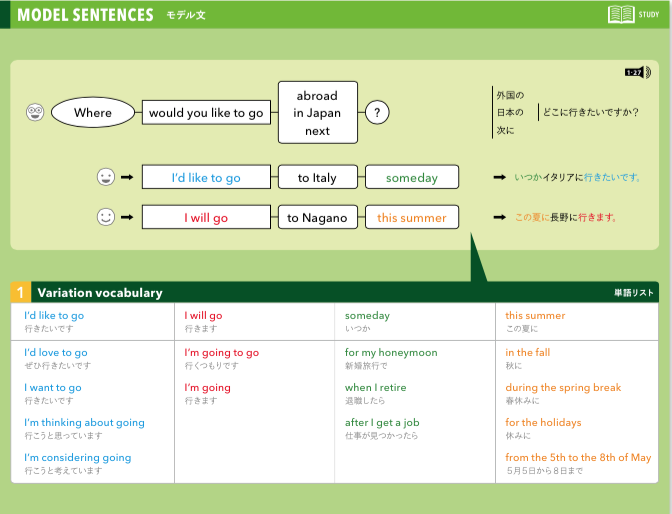Click the red 'I'm going' entry

pos(207,388)
